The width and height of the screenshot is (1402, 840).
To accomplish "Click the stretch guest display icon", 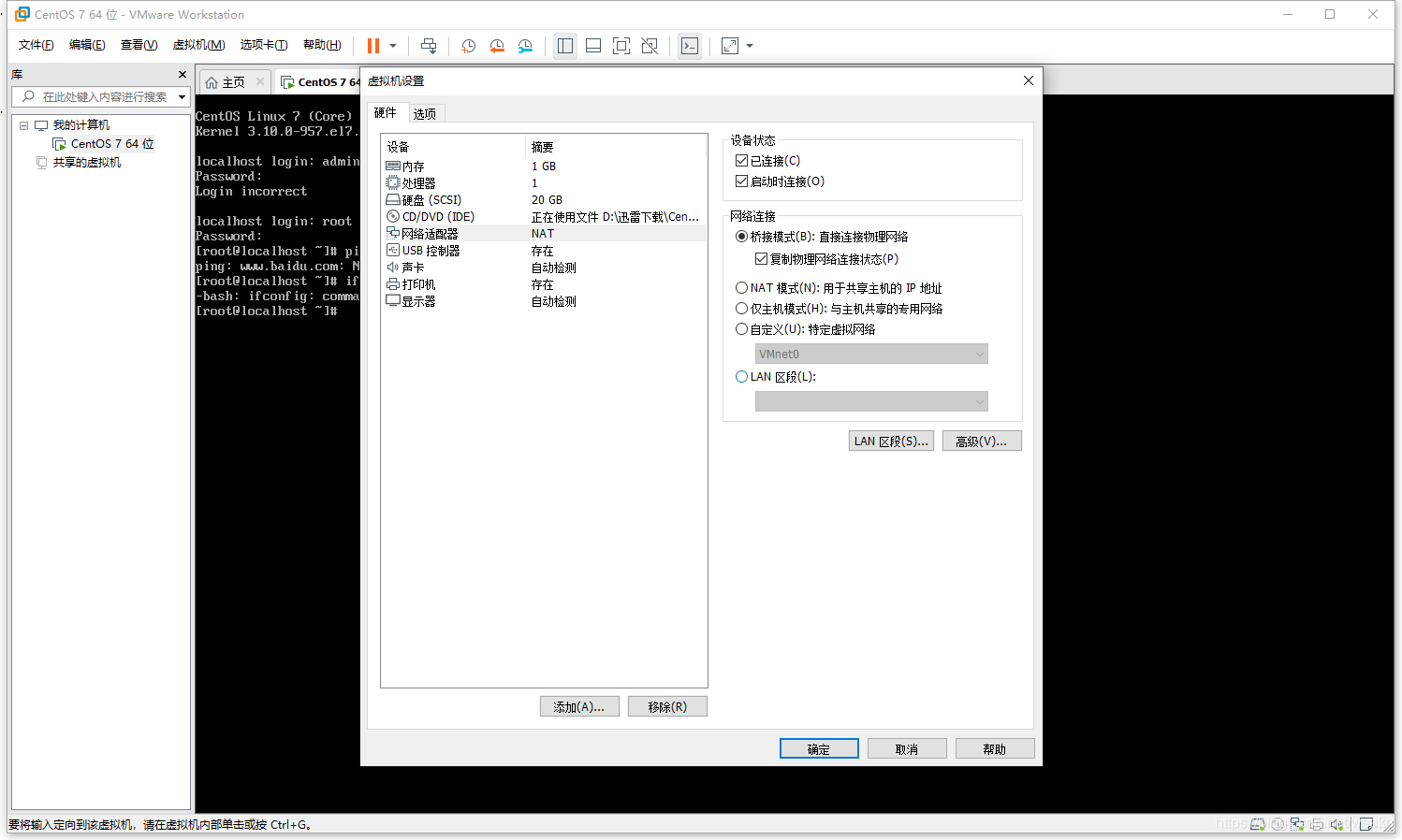I will [730, 46].
